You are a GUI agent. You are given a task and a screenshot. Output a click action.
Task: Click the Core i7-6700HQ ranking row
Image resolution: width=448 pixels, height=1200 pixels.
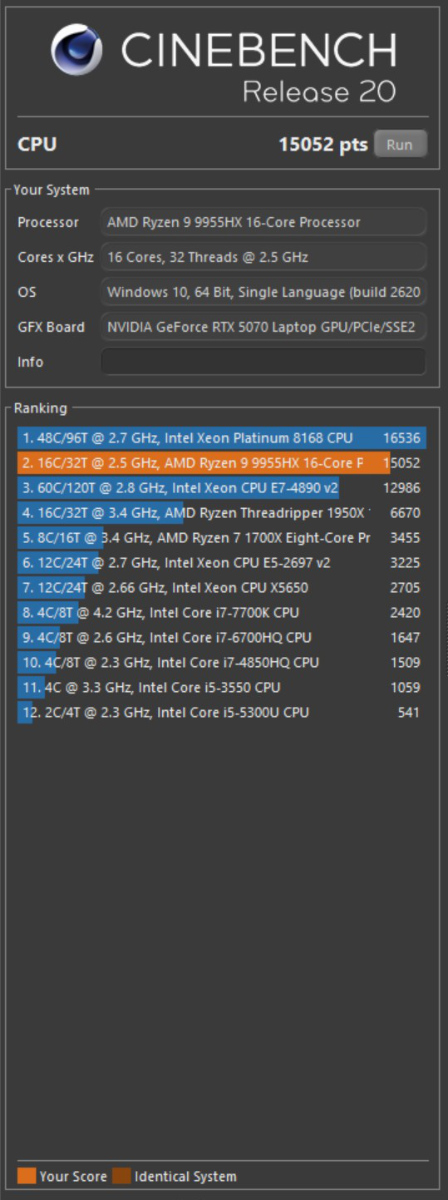pyautogui.click(x=222, y=638)
